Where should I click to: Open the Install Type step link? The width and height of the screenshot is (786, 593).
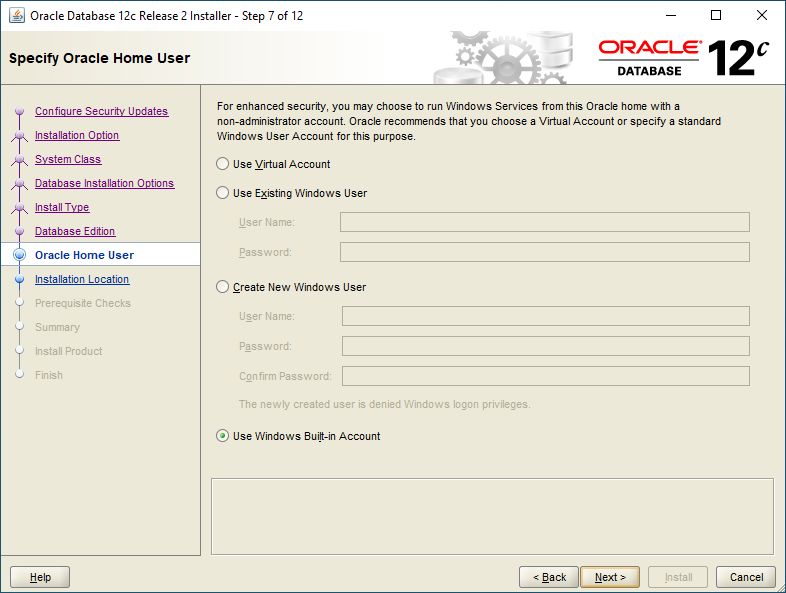[x=62, y=207]
